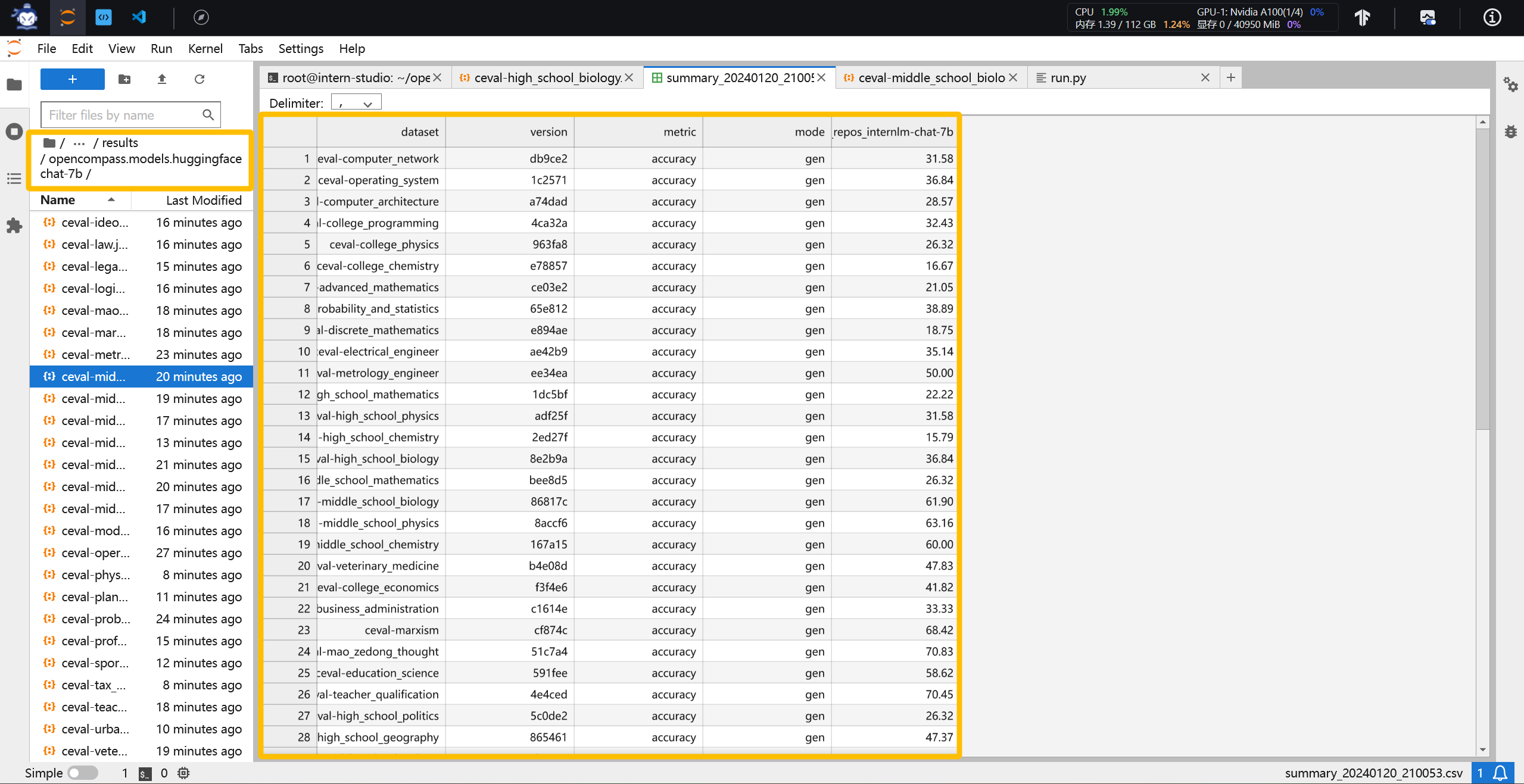Open the Run menu
The height and width of the screenshot is (784, 1524).
tap(161, 48)
